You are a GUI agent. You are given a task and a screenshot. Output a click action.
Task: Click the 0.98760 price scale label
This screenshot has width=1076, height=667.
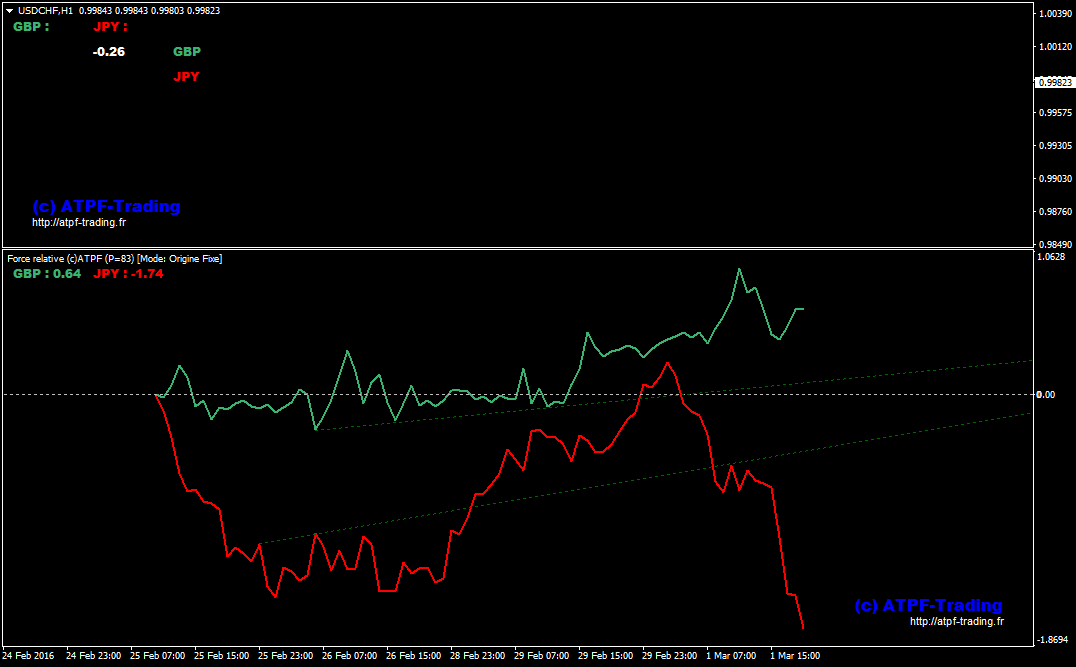1055,211
